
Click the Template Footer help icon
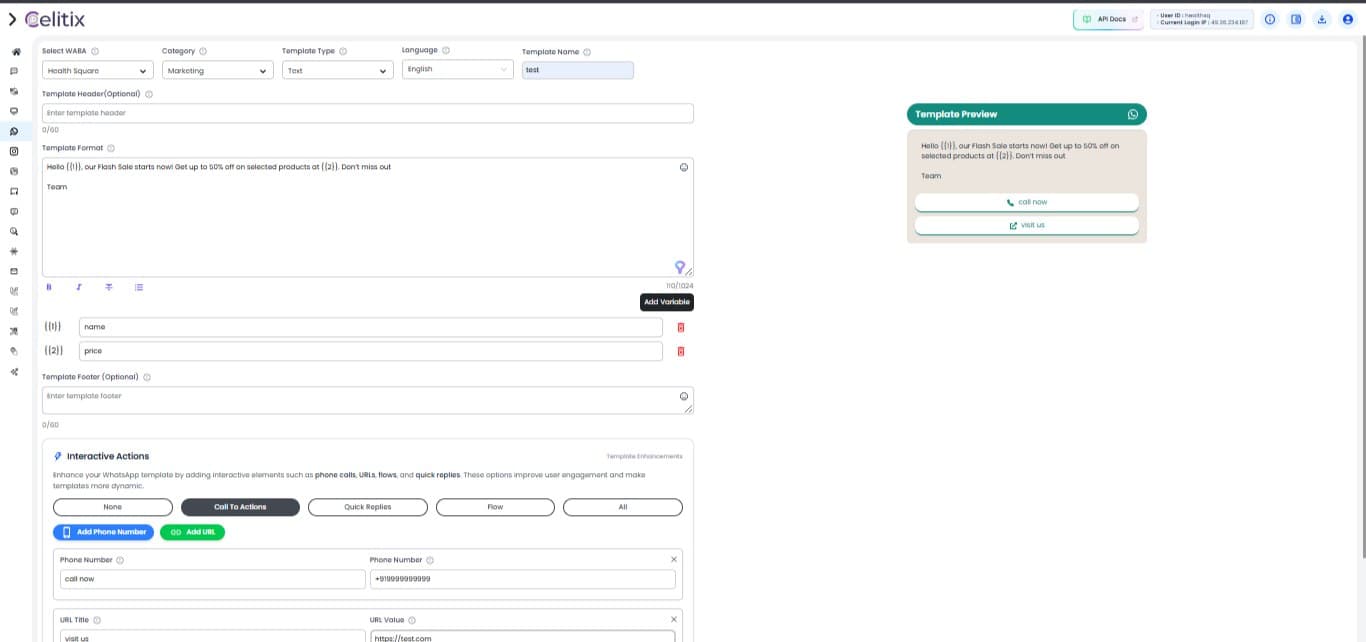point(147,377)
